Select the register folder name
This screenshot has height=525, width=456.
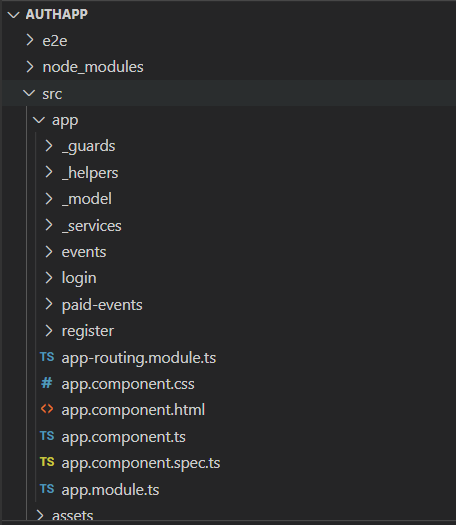pos(88,331)
